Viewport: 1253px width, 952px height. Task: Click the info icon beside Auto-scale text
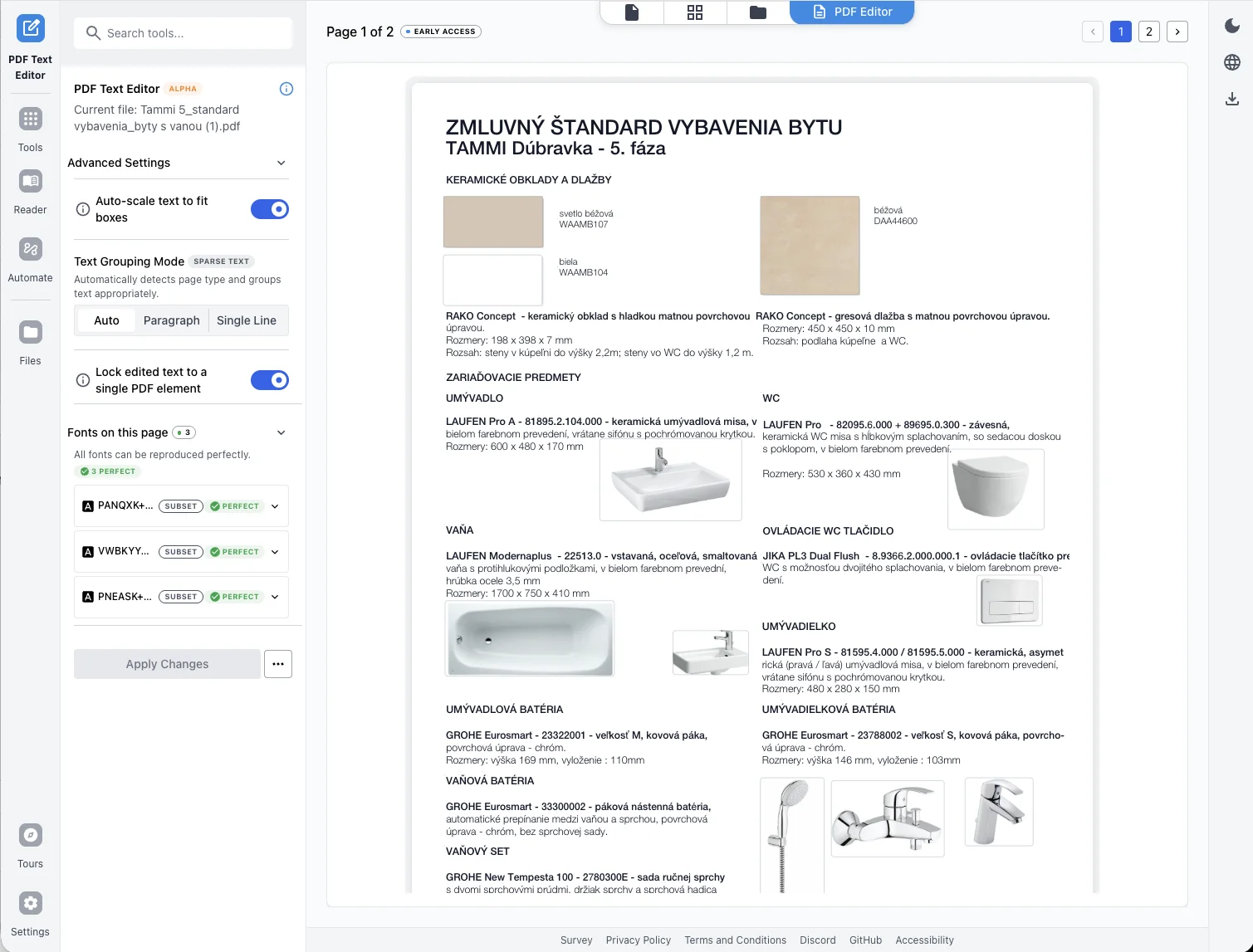(83, 209)
